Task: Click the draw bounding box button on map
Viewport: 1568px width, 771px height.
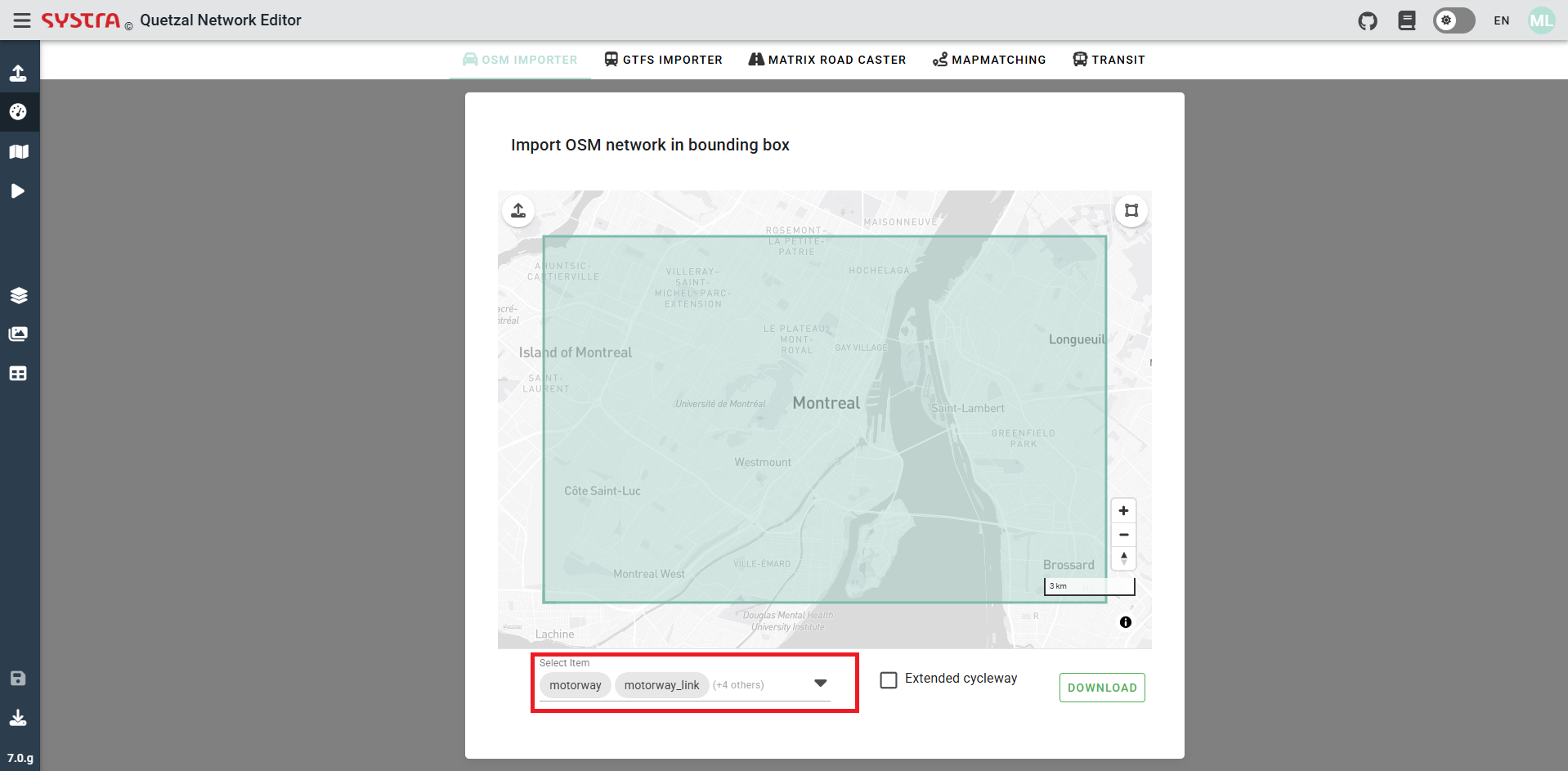Action: click(1131, 211)
